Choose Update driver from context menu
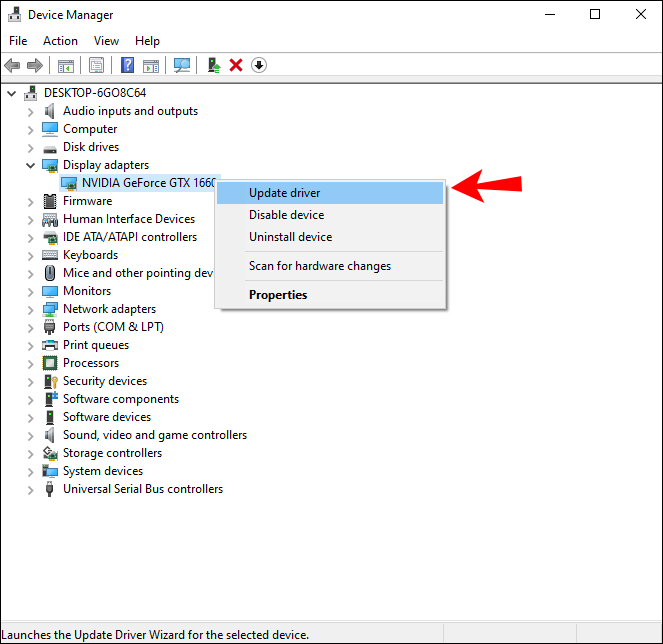The image size is (663, 644). pos(330,193)
